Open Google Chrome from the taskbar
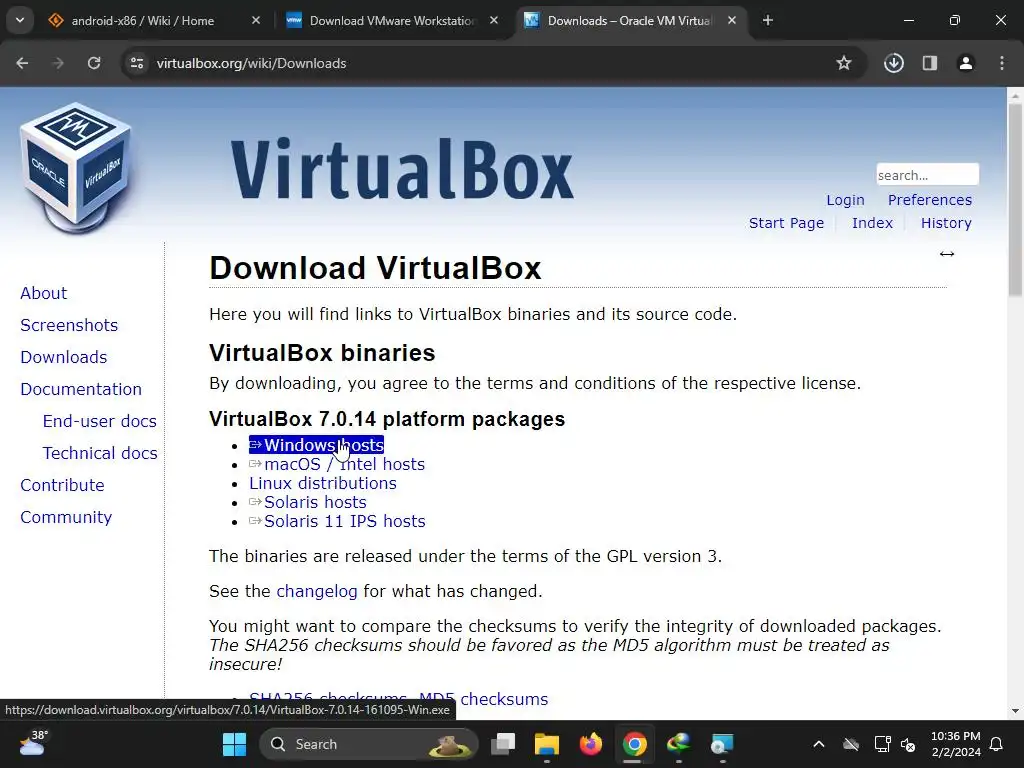Screen dimensions: 1024x768 pyautogui.click(x=634, y=744)
